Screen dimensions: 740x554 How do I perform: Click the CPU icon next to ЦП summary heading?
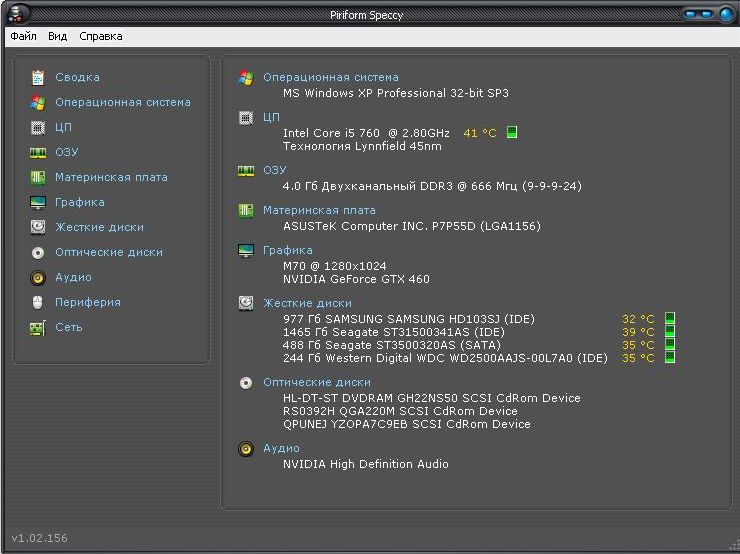coord(246,118)
